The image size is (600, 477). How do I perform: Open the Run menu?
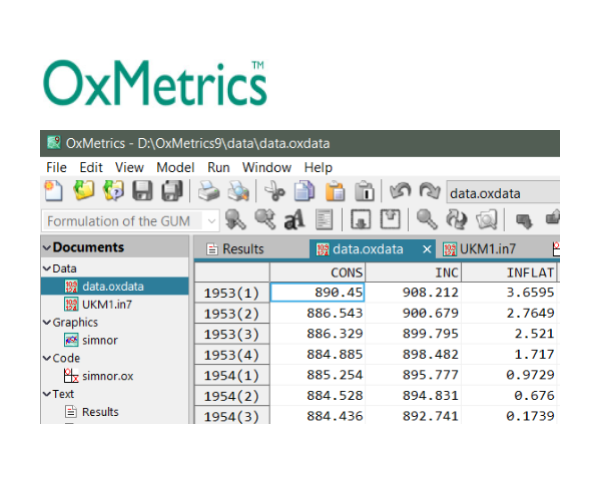coord(218,167)
